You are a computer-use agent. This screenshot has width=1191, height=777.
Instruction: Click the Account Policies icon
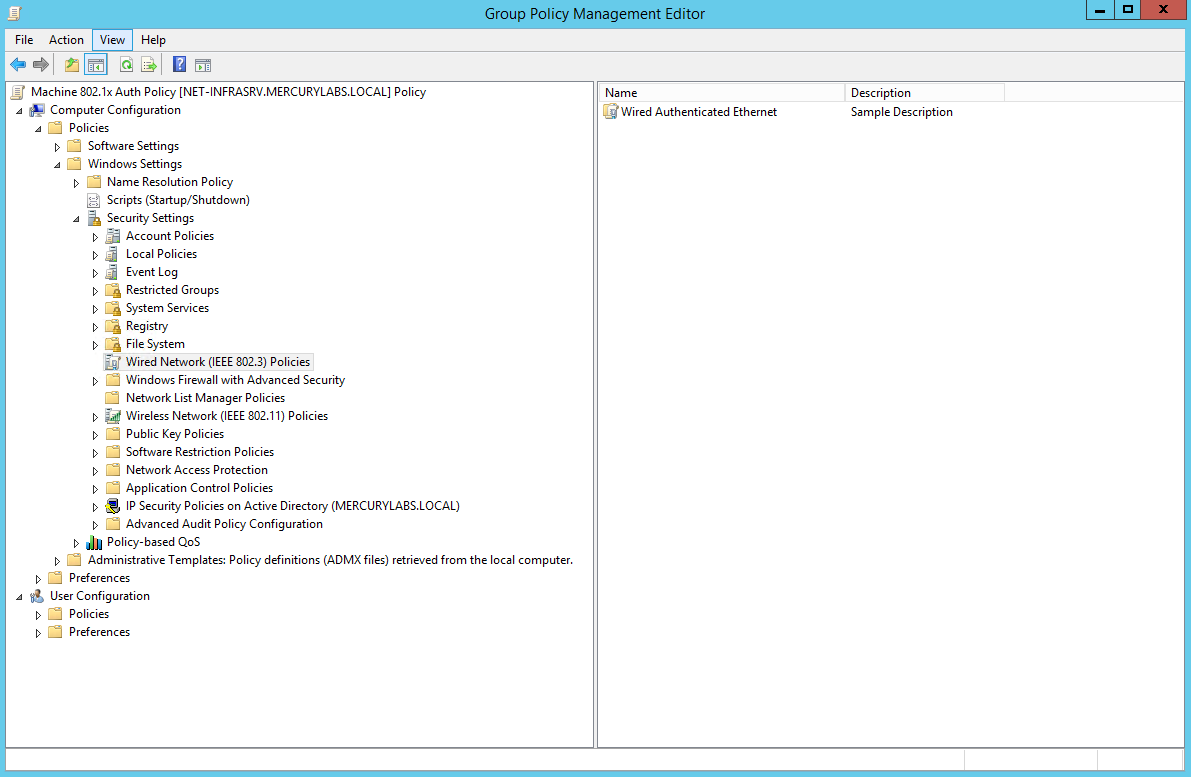pyautogui.click(x=112, y=236)
